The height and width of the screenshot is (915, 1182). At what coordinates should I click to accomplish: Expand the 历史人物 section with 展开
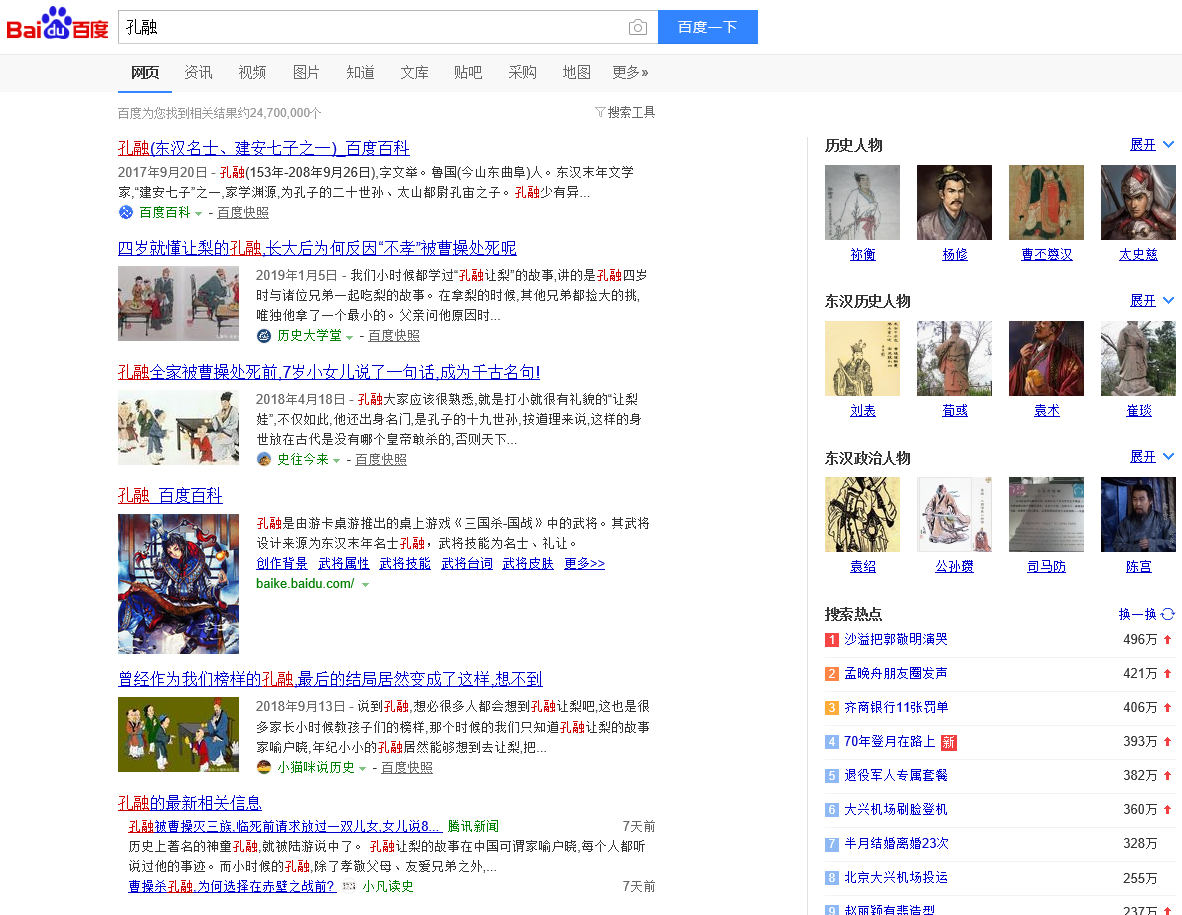pyautogui.click(x=1151, y=145)
